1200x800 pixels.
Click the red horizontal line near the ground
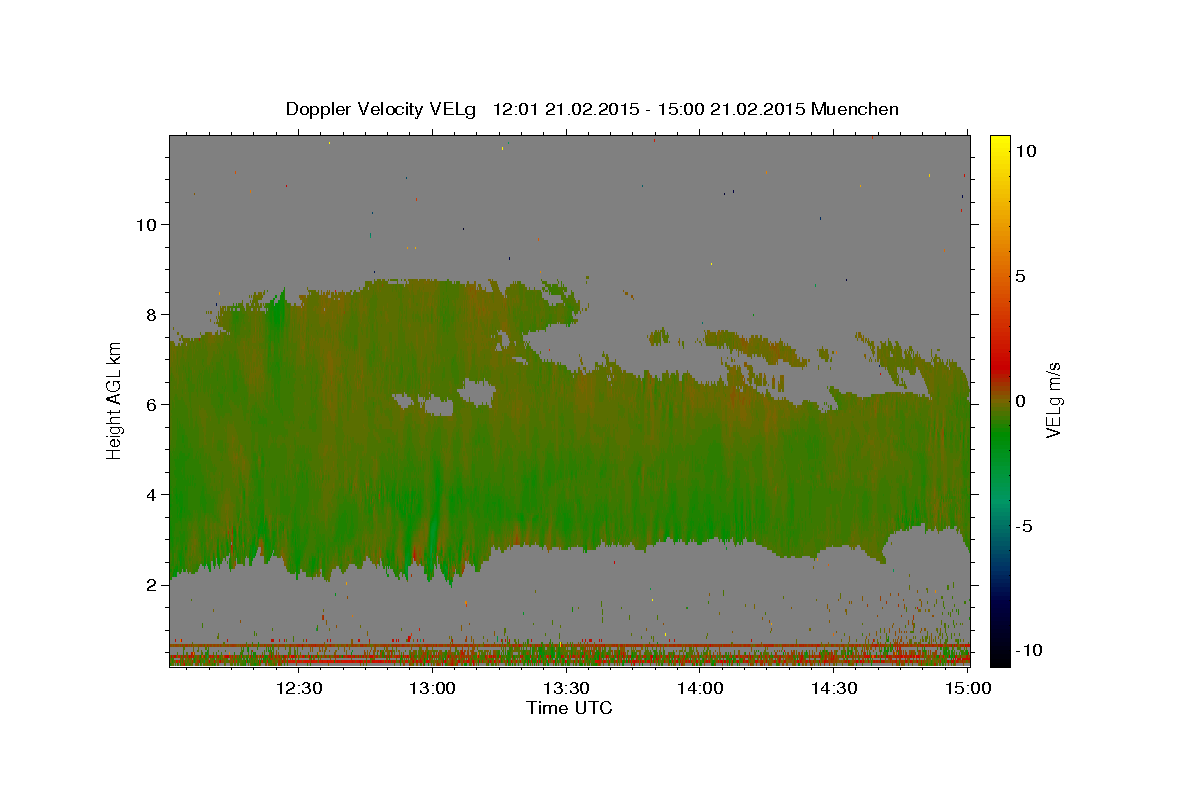click(x=569, y=646)
